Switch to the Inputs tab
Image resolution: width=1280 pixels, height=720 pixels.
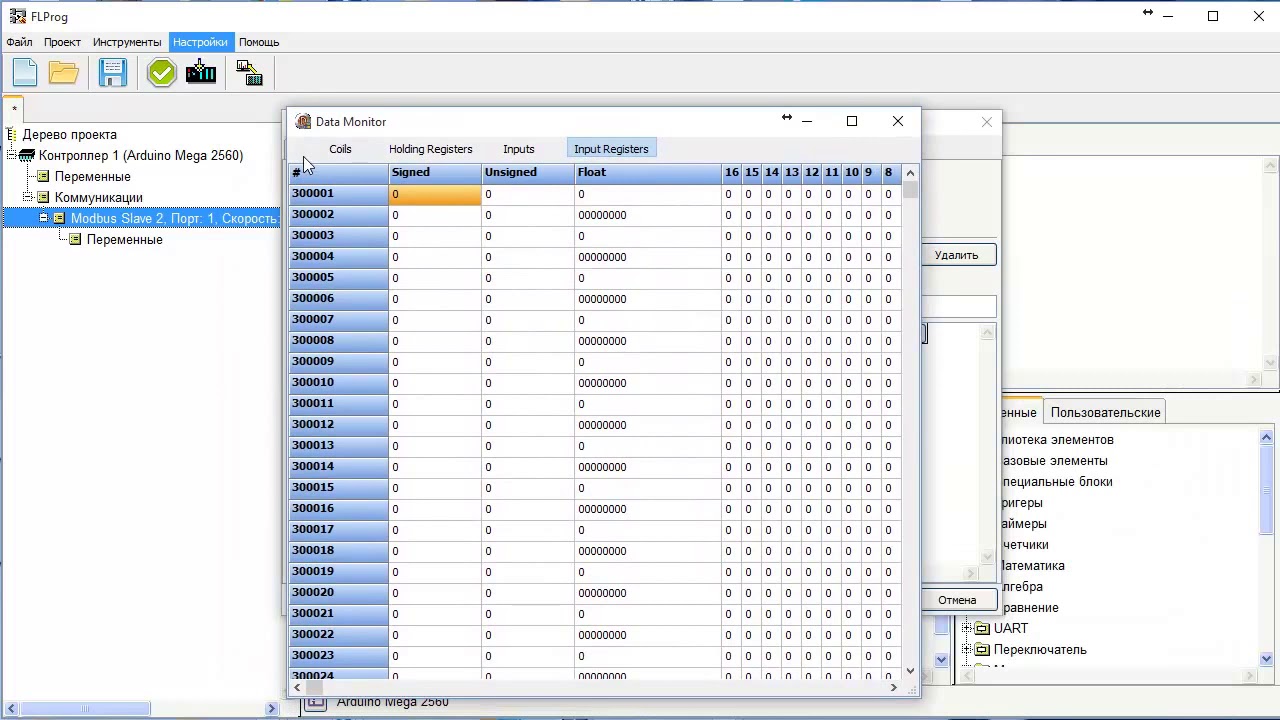(x=518, y=149)
